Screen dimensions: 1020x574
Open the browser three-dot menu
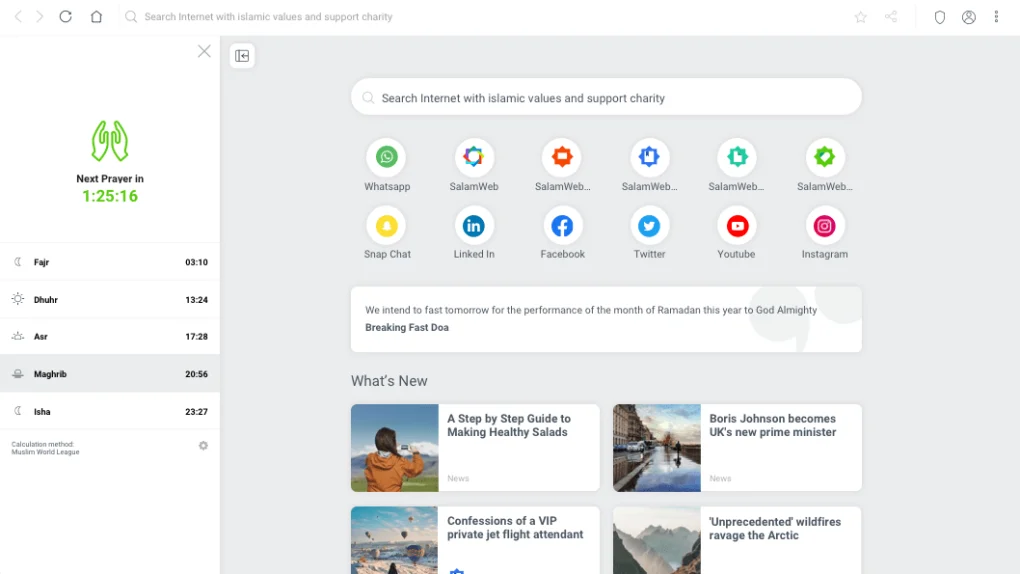coord(996,17)
